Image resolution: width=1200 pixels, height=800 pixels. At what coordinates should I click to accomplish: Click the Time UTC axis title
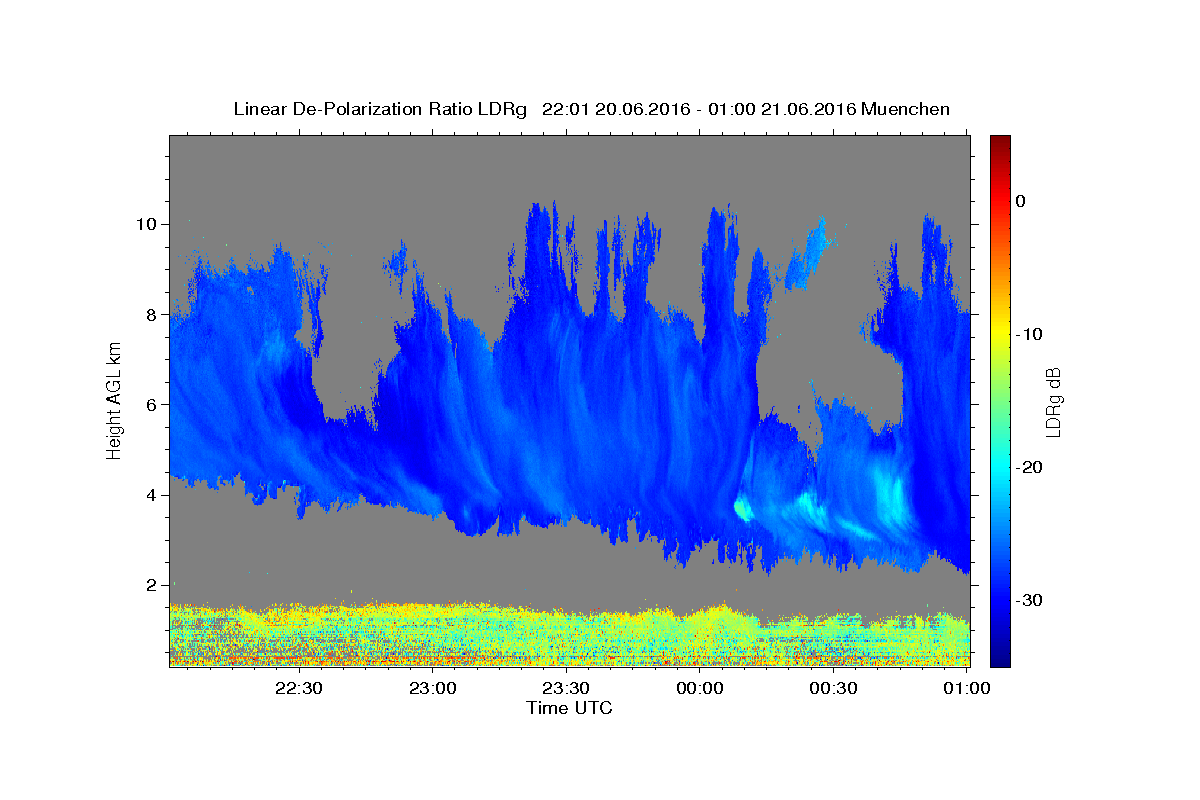pos(569,708)
